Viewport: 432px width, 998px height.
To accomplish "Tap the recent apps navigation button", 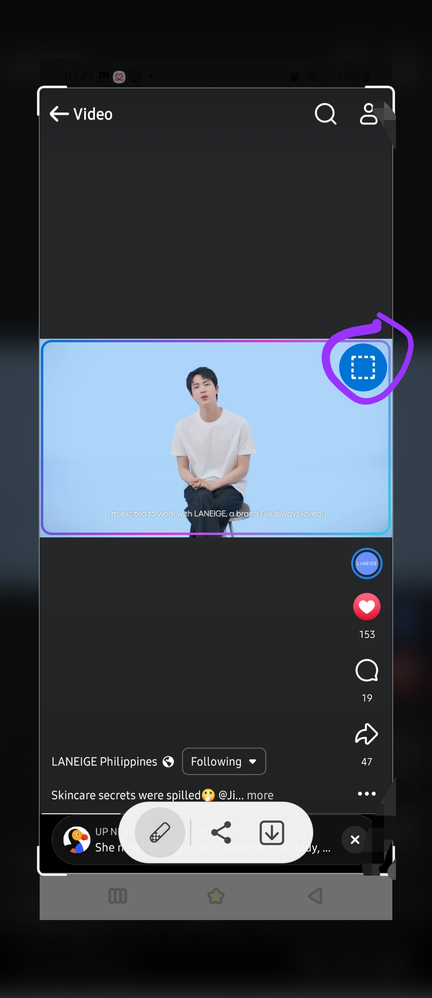I will 118,896.
